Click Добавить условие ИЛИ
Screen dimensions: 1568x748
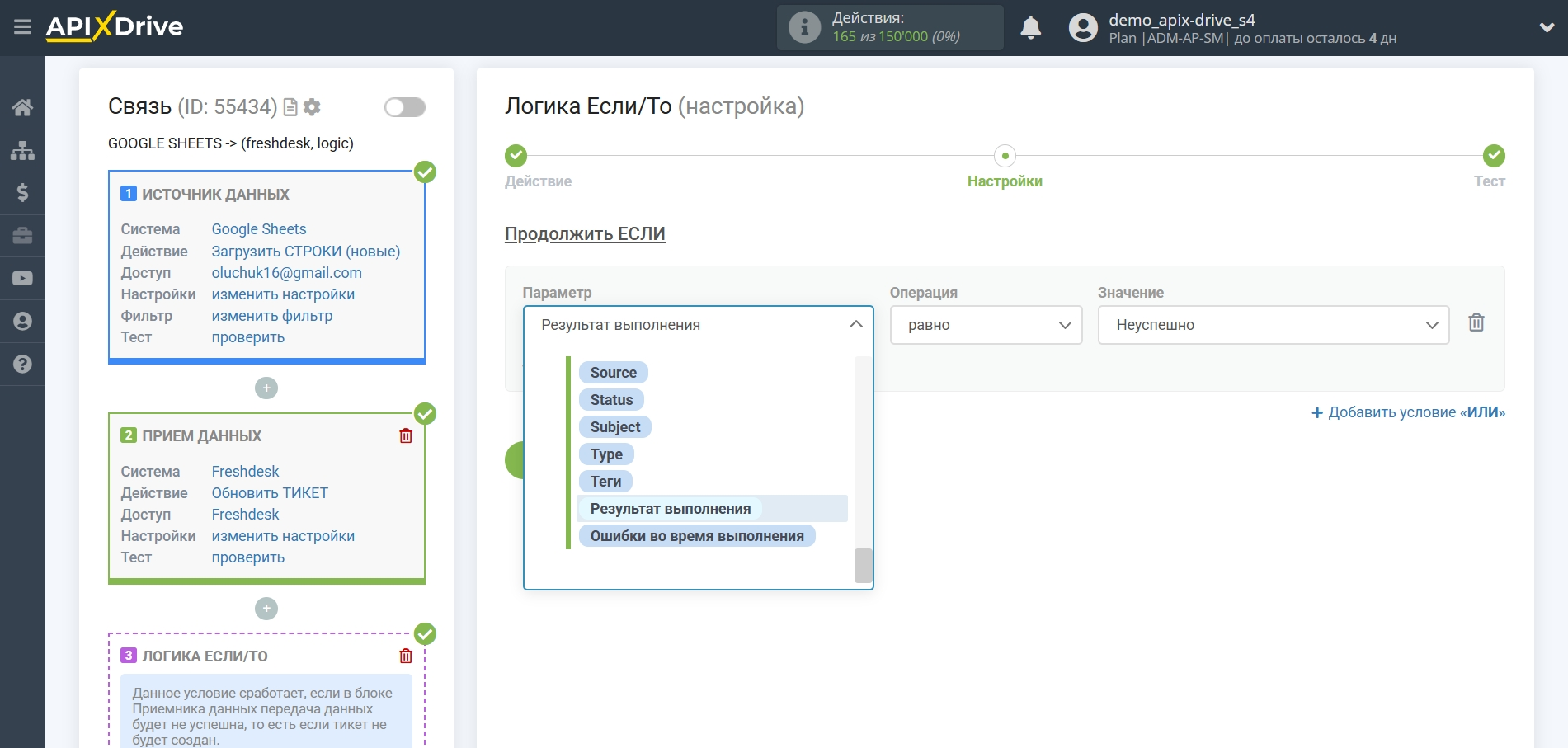(1409, 412)
